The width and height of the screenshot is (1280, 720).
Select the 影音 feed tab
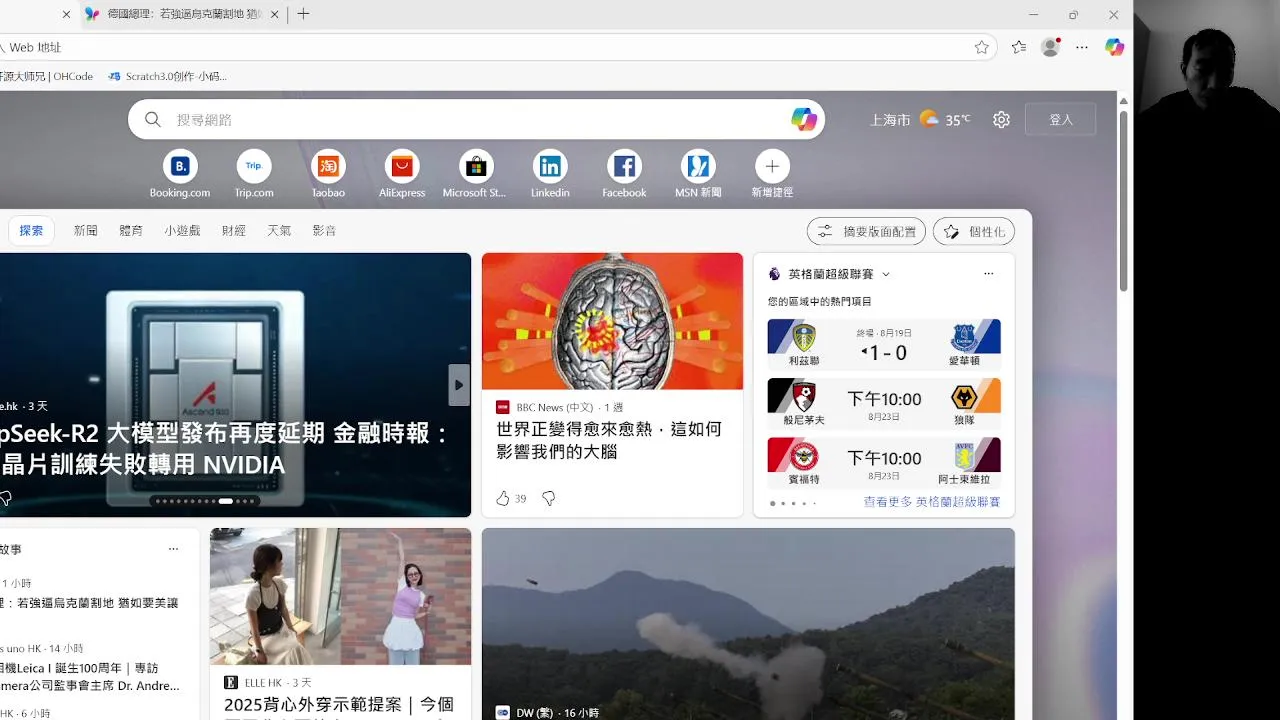coord(324,230)
